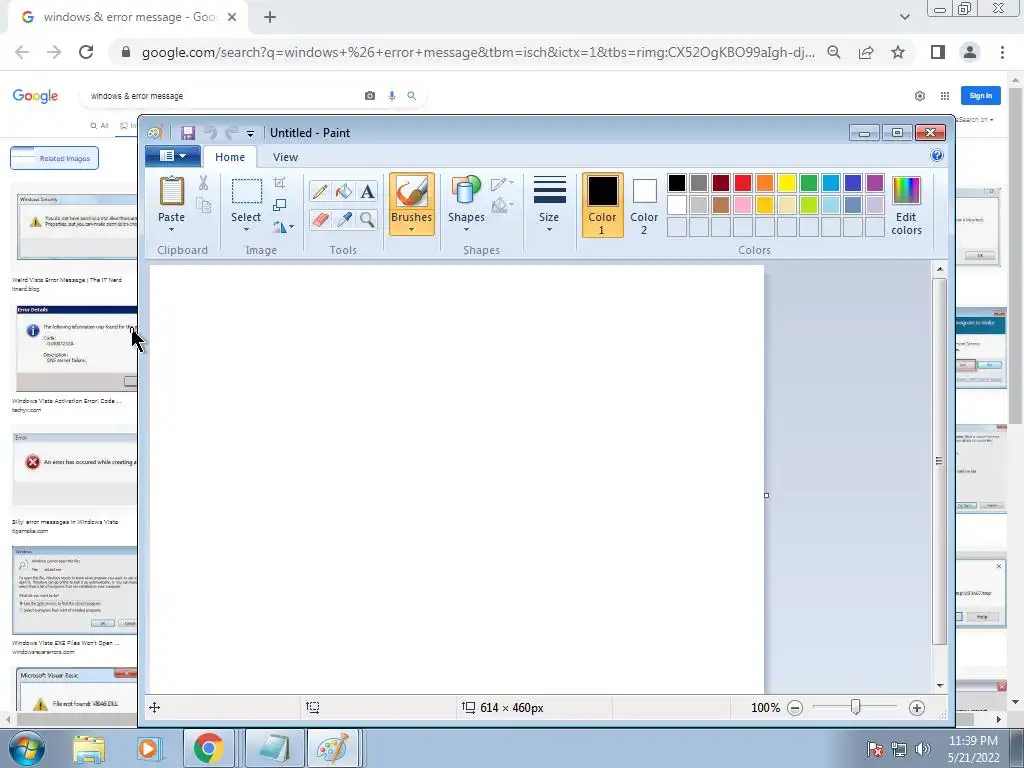Expand the Brushes dropdown arrow
The height and width of the screenshot is (768, 1024).
pyautogui.click(x=411, y=229)
